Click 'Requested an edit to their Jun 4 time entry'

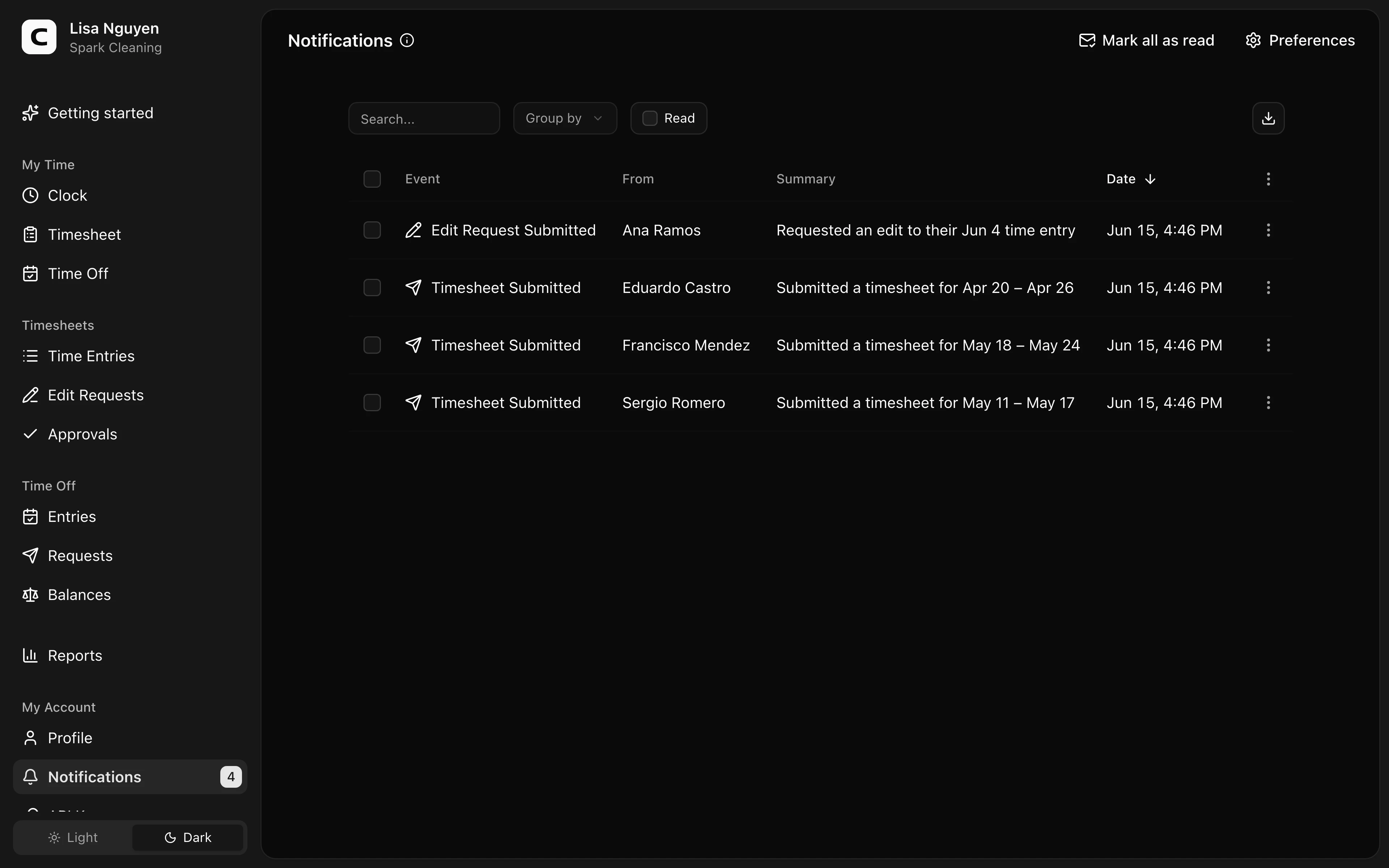pos(925,230)
